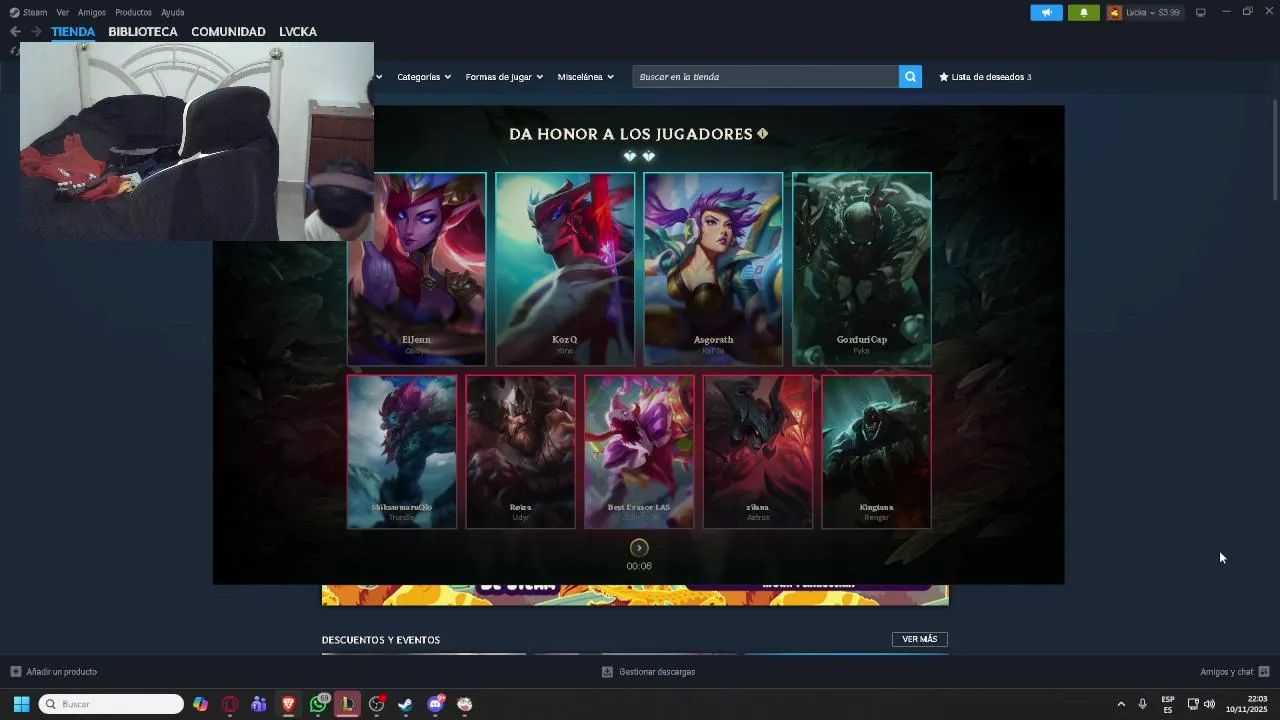Click the tray microphone icon

click(x=1142, y=704)
